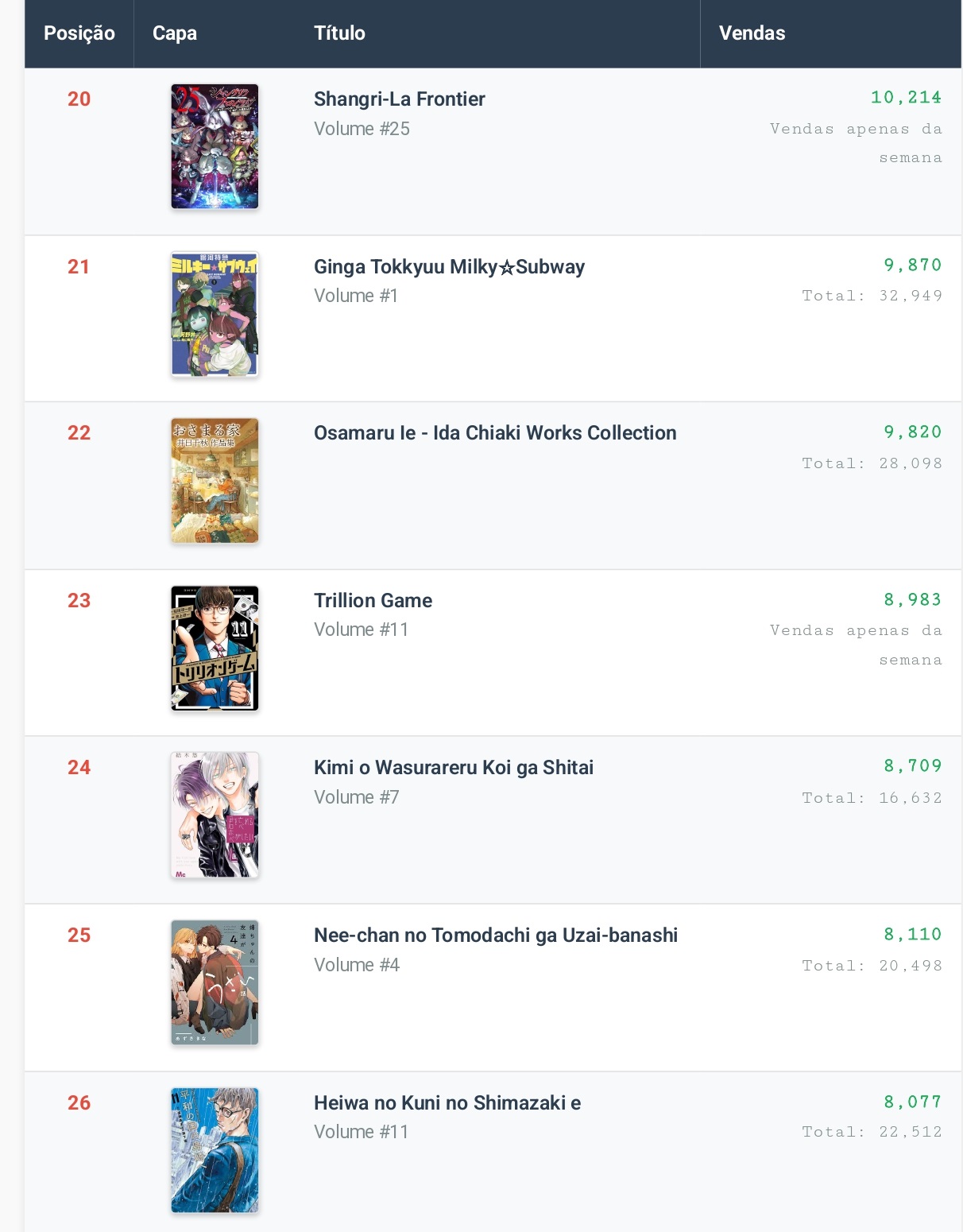Open the Kimi o Wasurareru Koi ga Shitai title
The width and height of the screenshot is (963, 1232).
[x=454, y=768]
